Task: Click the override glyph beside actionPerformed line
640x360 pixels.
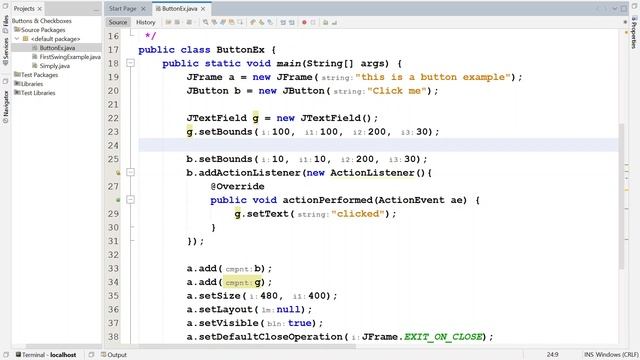Action: (x=118, y=200)
